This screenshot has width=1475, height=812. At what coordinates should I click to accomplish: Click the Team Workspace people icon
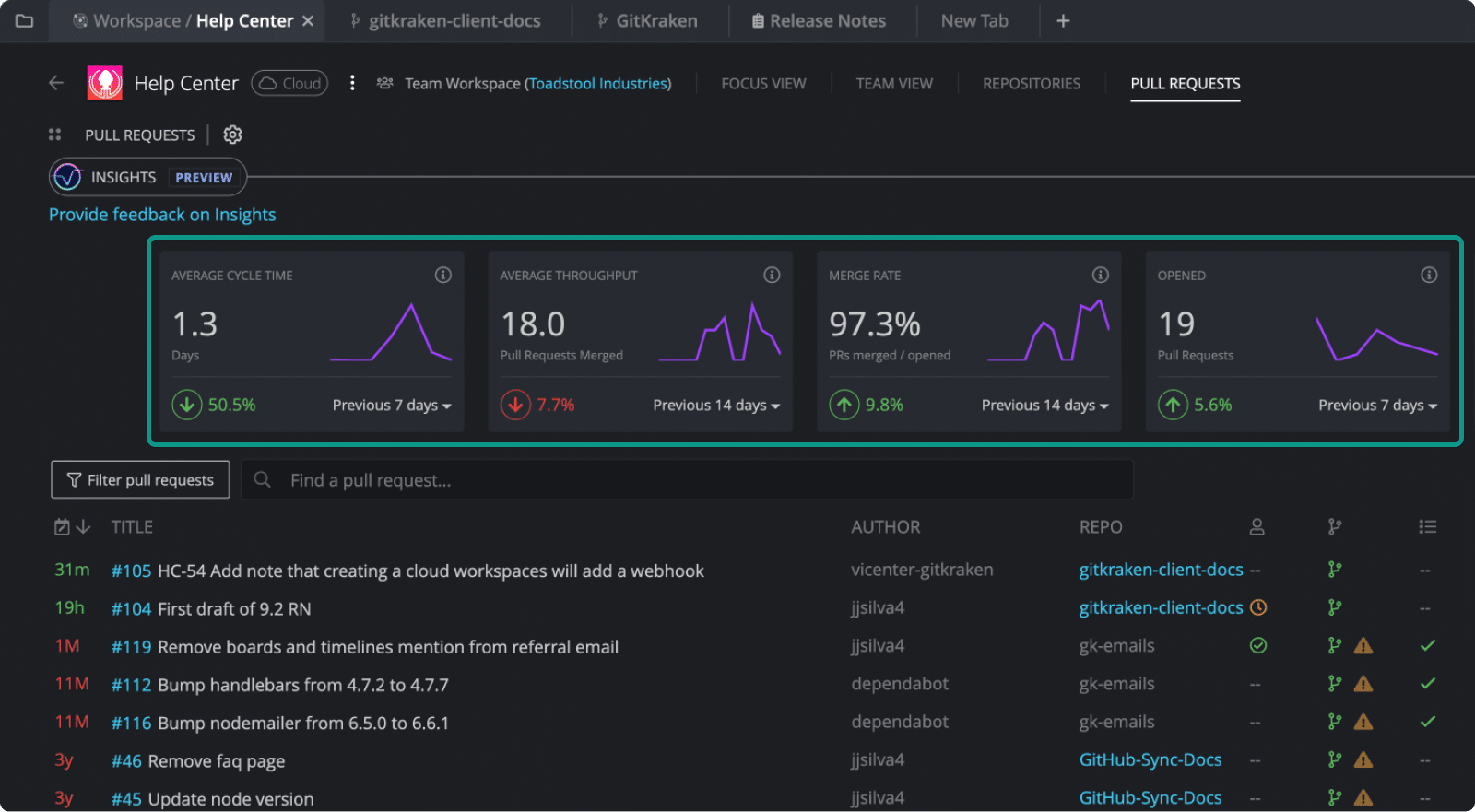pos(385,83)
